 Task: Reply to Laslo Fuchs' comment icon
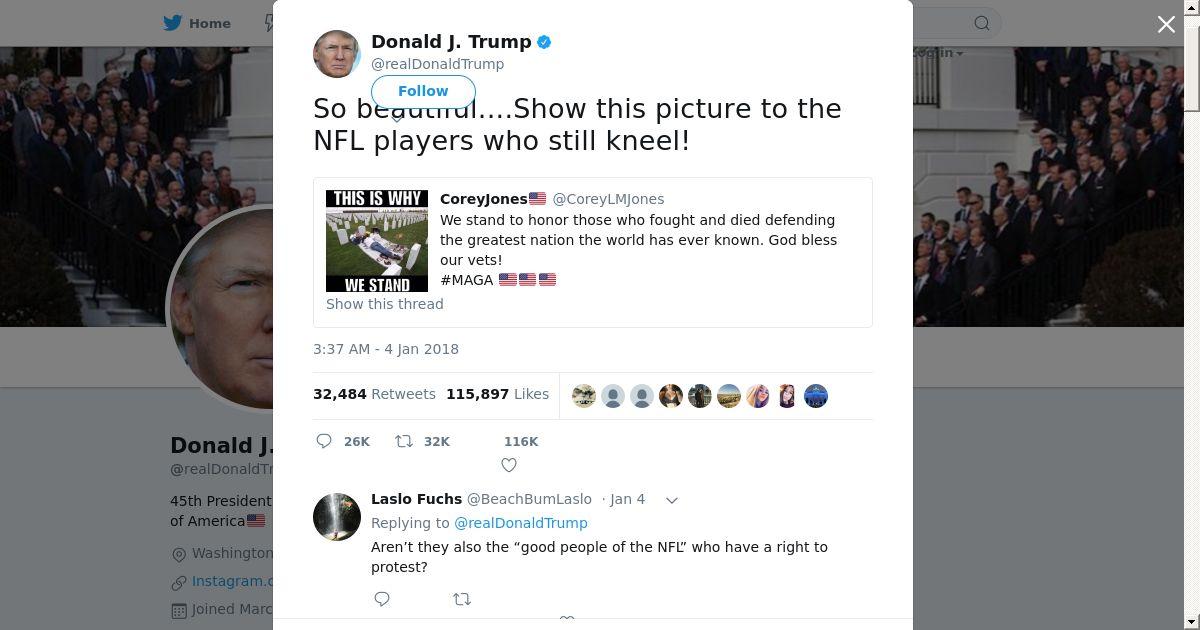(382, 599)
